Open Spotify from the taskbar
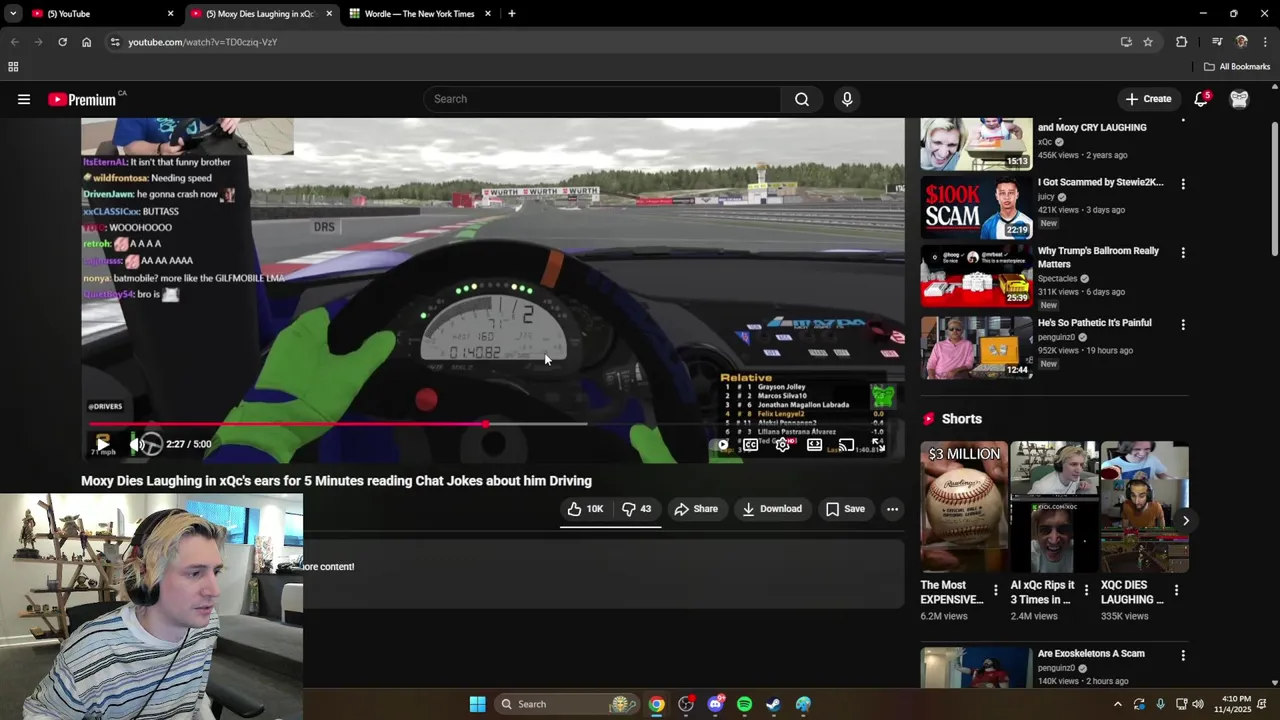The image size is (1280, 720). 744,704
